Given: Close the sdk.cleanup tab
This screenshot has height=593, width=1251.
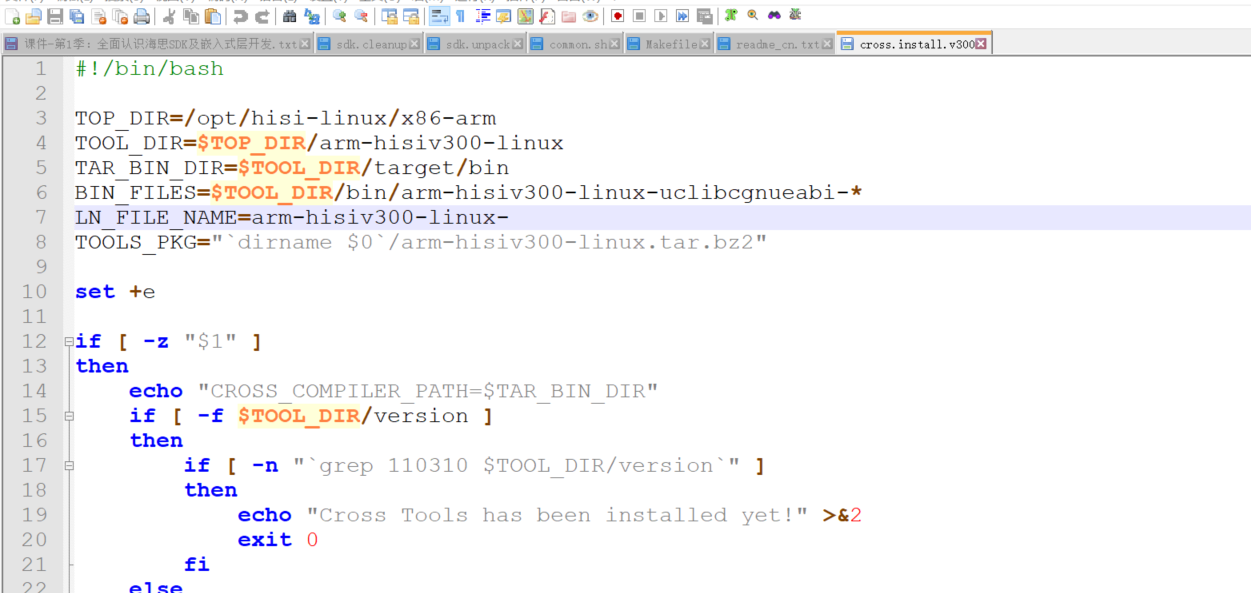Looking at the screenshot, I should pyautogui.click(x=414, y=44).
